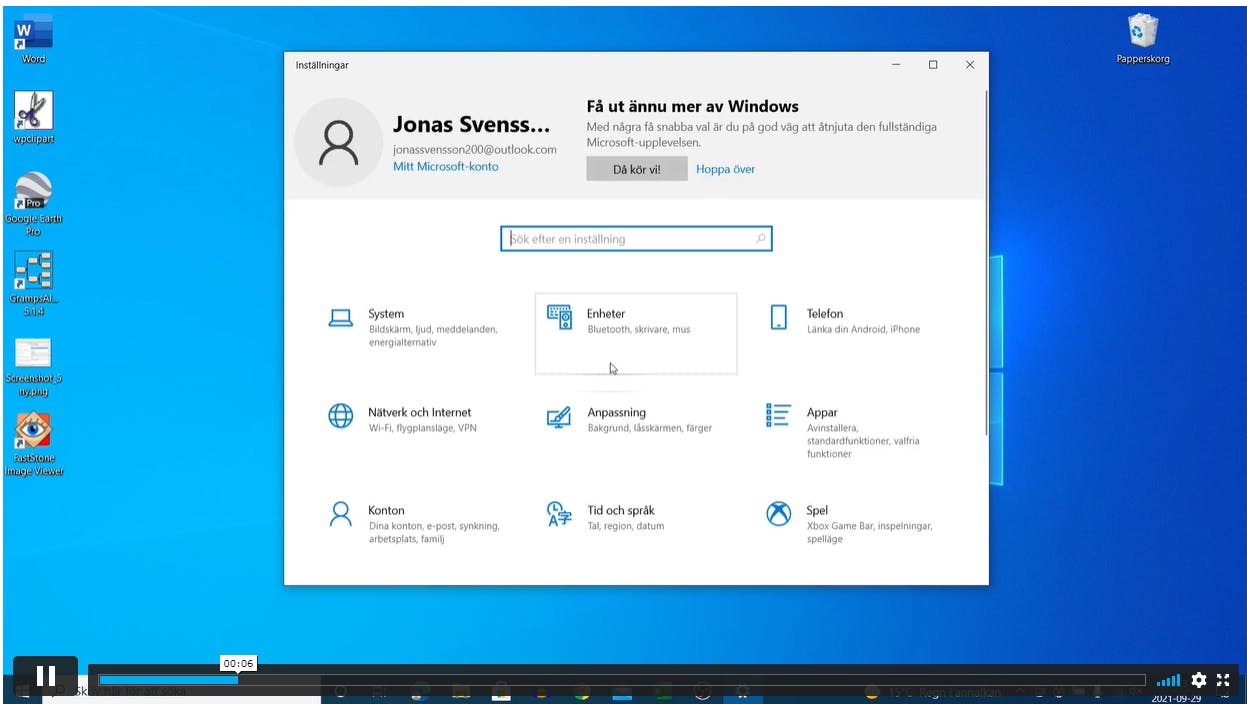
Task: Select the Papperskorg recycle bin icon
Action: tap(1143, 39)
